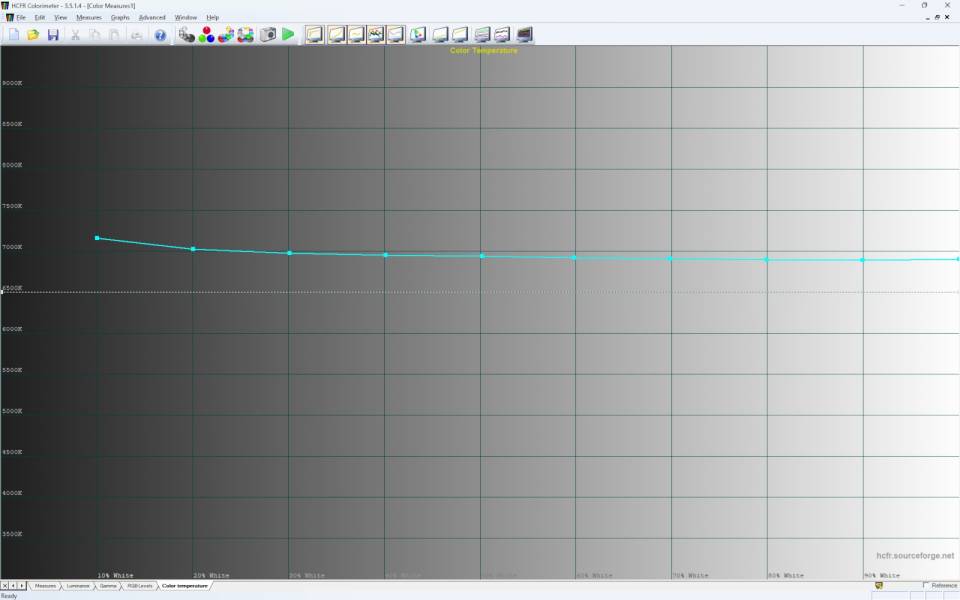
Task: Click the color ring saturation measure icon
Action: (246, 35)
